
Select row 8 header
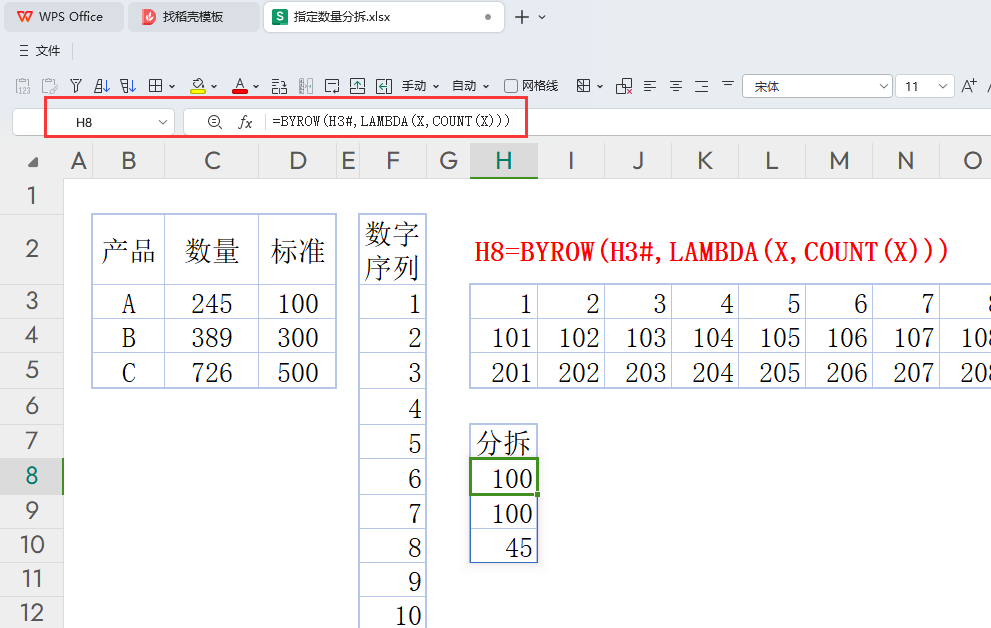point(32,476)
